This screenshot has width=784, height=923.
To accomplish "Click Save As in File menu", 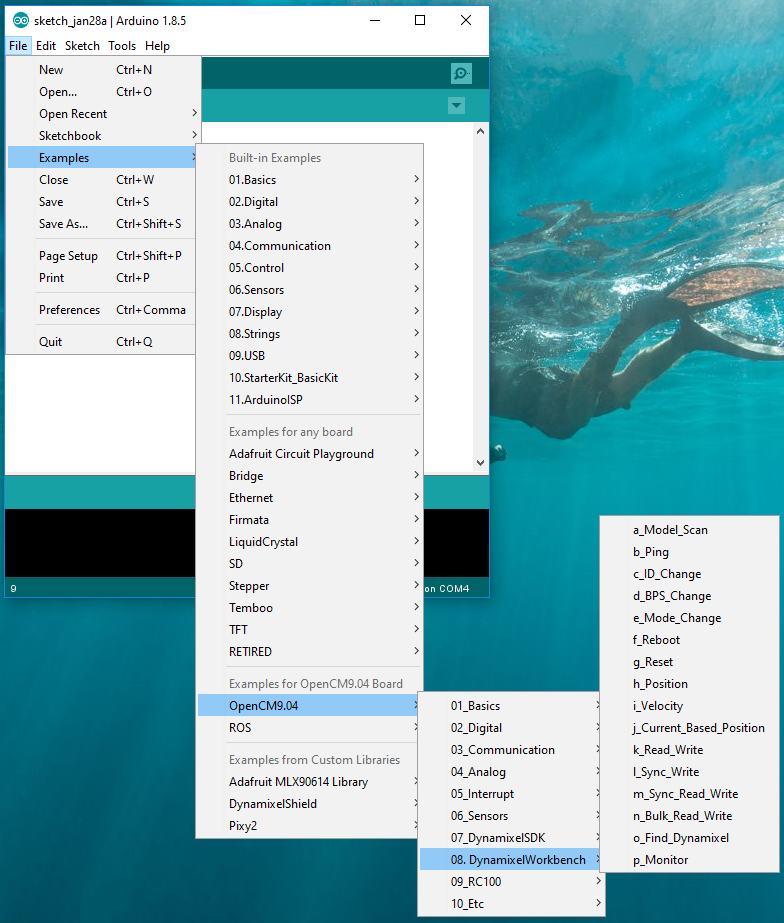I will tap(63, 224).
